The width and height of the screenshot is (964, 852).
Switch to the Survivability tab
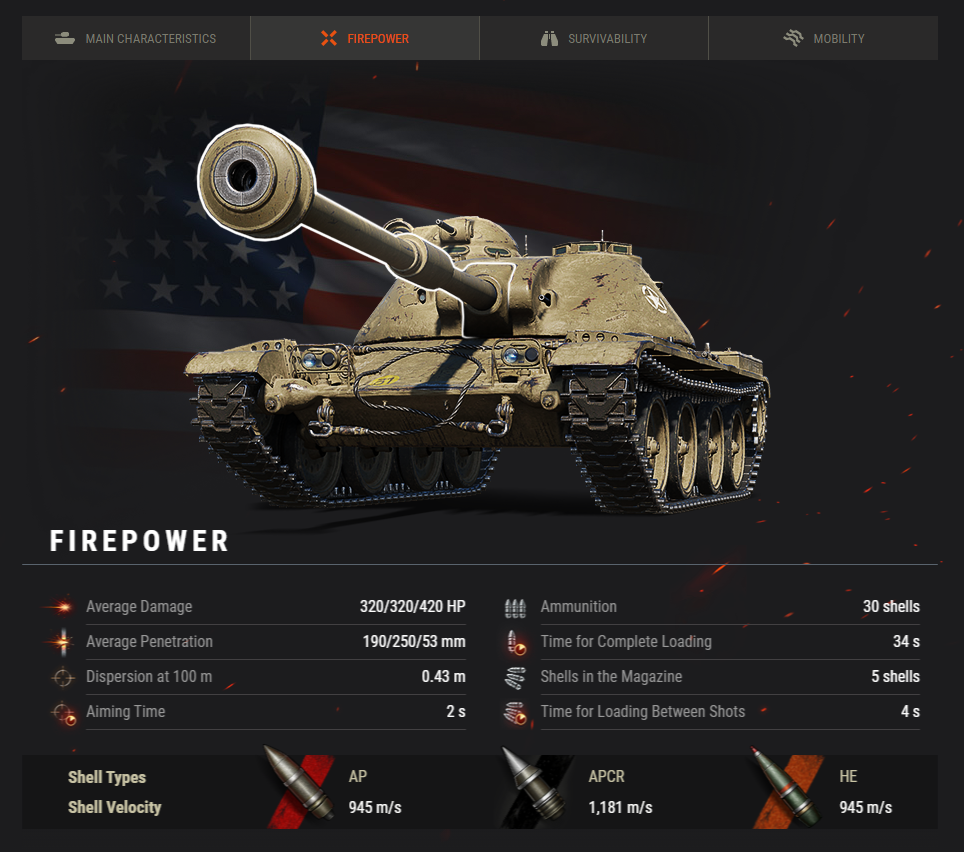594,38
